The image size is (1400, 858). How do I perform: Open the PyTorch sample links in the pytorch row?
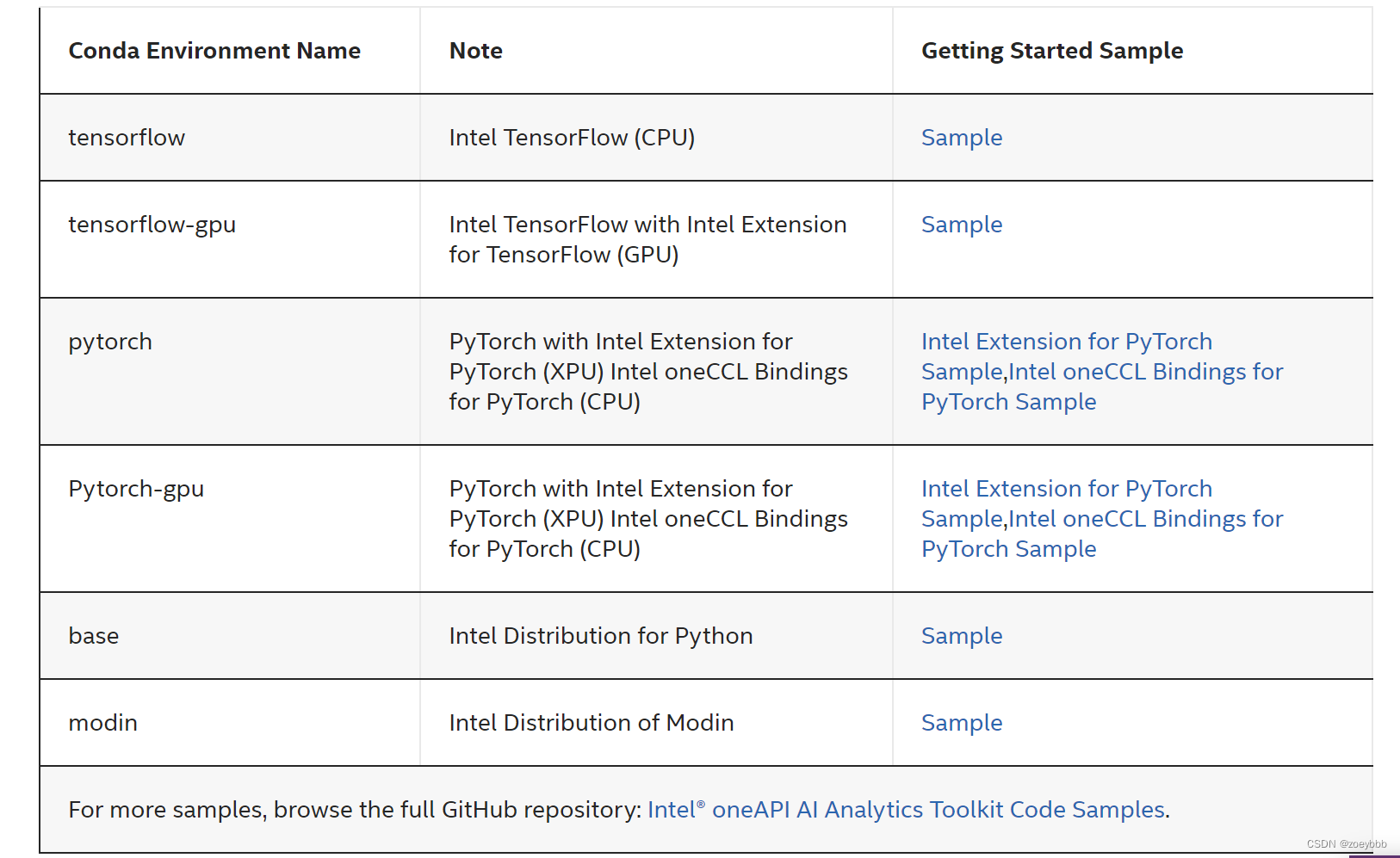click(1102, 372)
